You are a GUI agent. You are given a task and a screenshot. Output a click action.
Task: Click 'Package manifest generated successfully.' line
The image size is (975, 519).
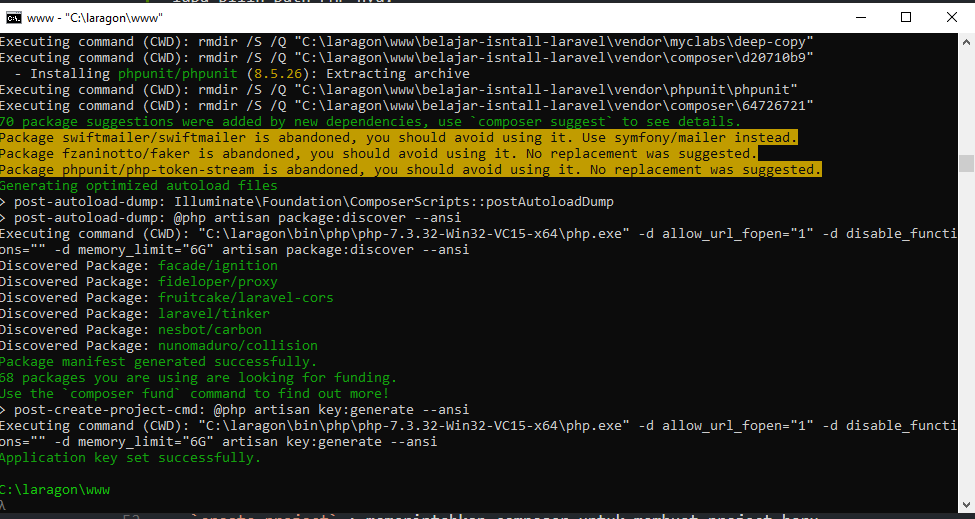click(159, 362)
